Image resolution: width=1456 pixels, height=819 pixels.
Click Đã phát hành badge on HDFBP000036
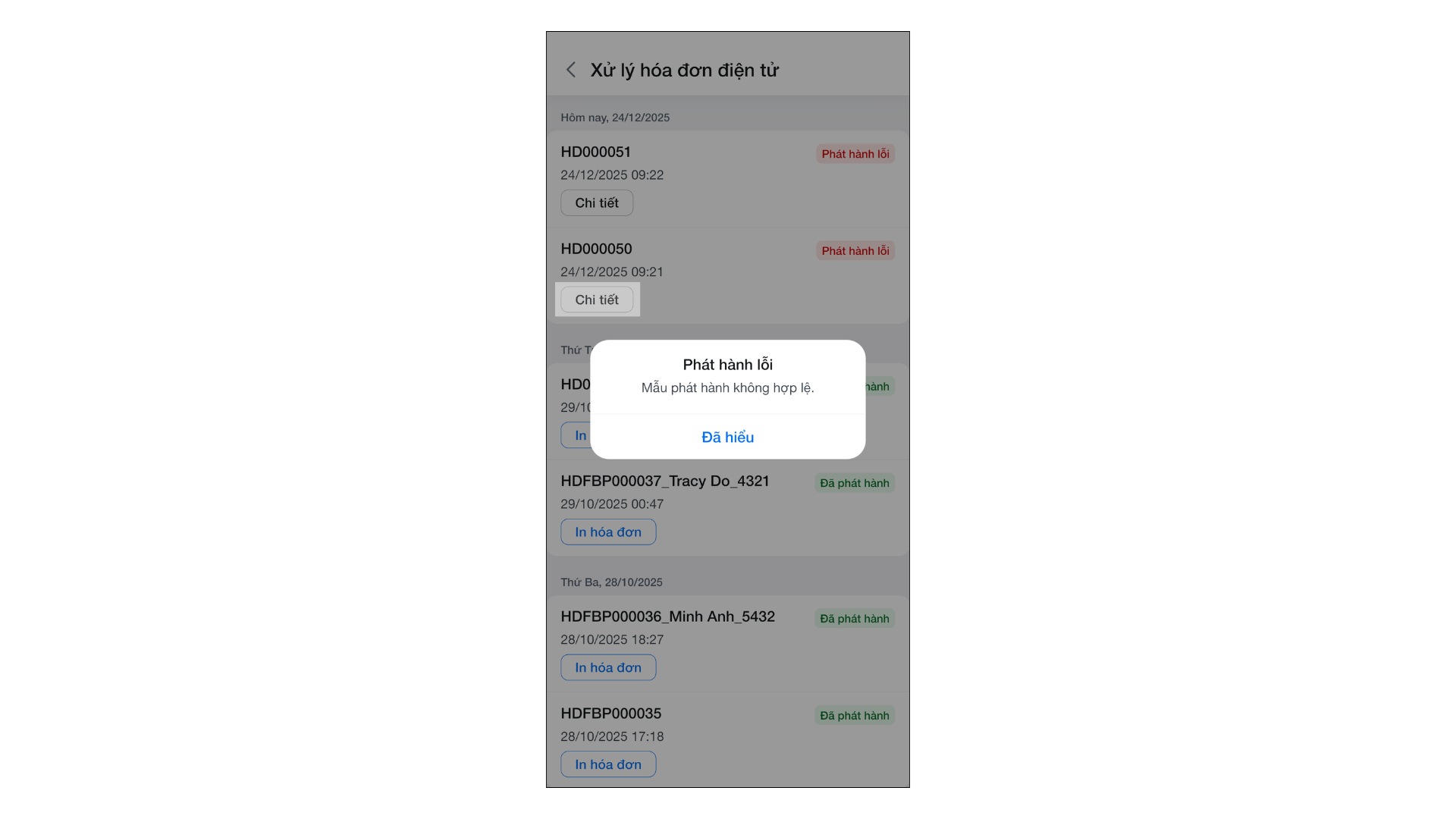tap(855, 619)
